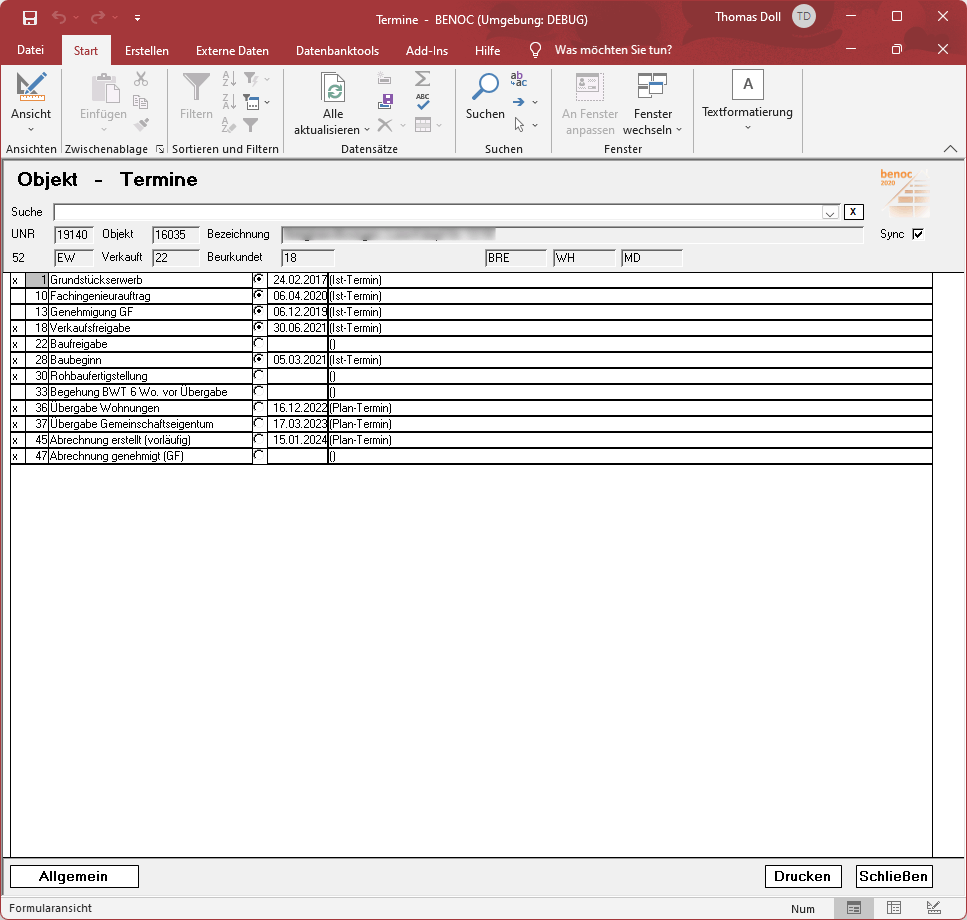Screen dimensions: 967x920
Task: Select radio button for Übergabe Wohnungen row
Action: (x=259, y=408)
